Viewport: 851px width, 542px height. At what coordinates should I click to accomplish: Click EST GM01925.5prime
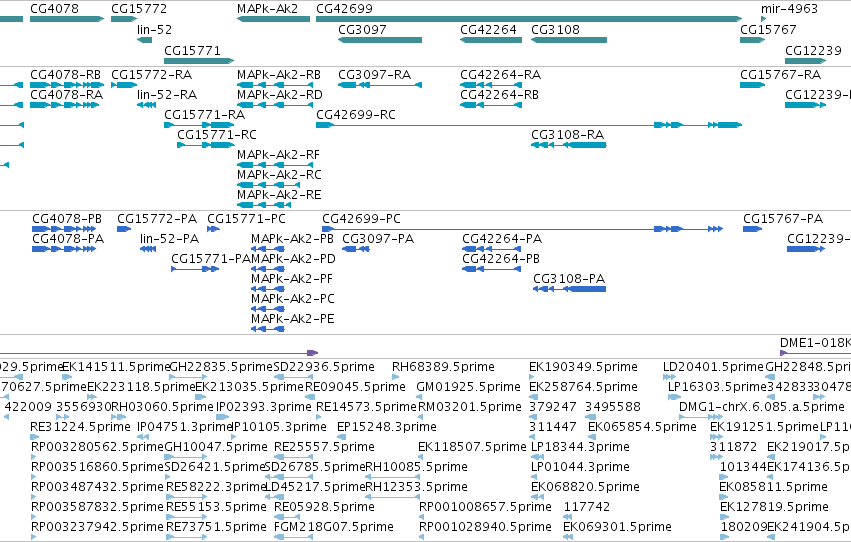[468, 387]
